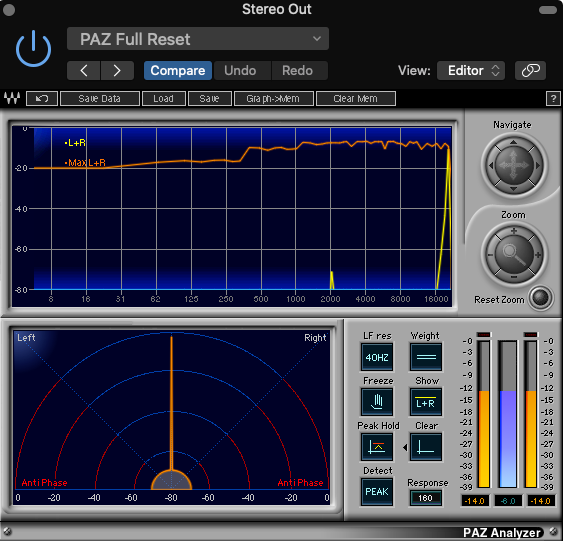Change the LF res 40HZ selector

pos(377,357)
